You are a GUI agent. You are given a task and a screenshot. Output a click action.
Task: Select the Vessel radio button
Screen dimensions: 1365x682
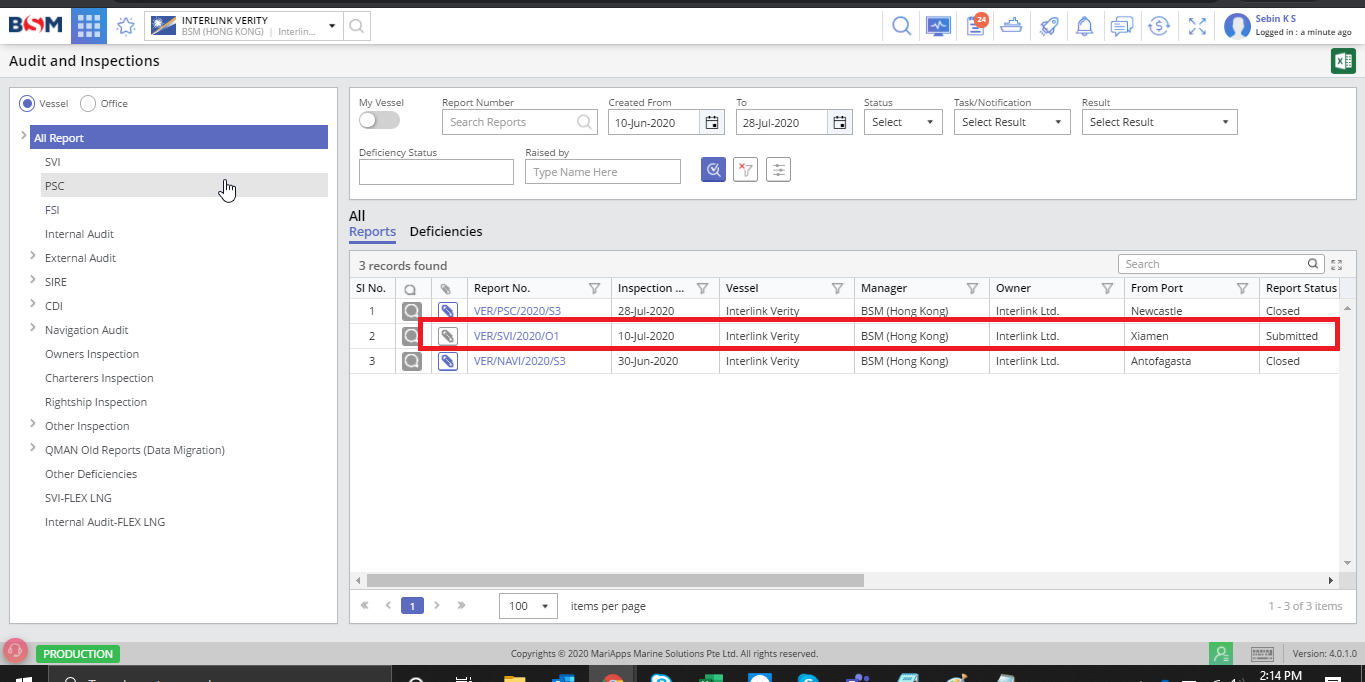tap(27, 103)
